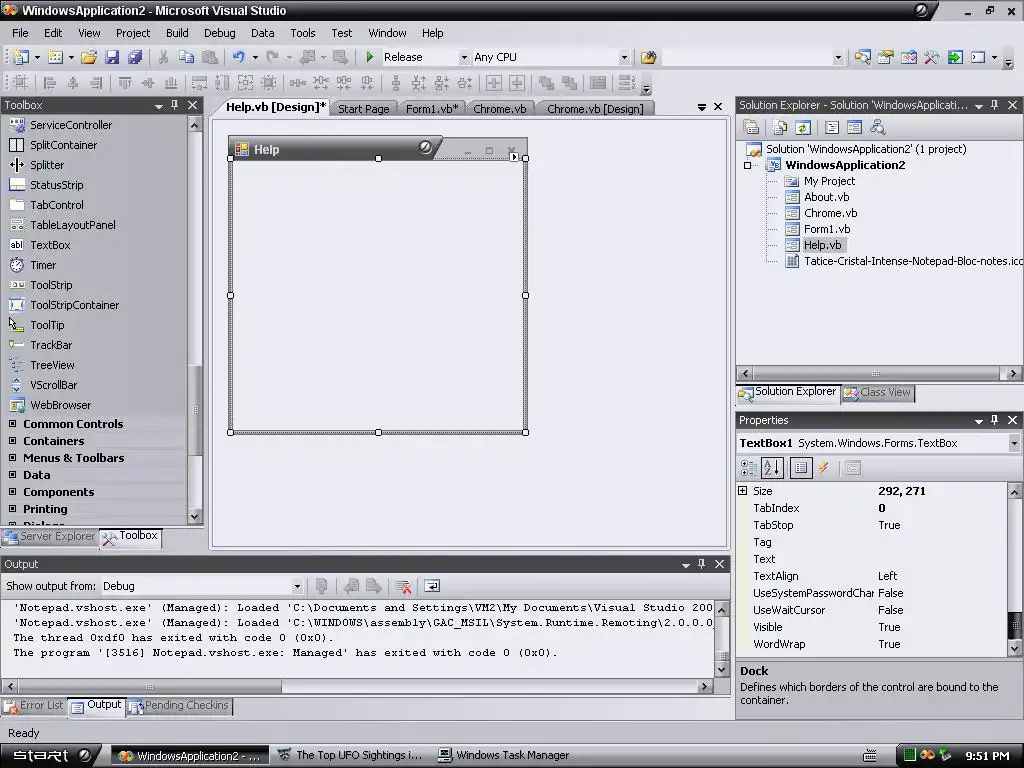1024x768 pixels.
Task: Switch to the Error List tab
Action: pos(34,705)
